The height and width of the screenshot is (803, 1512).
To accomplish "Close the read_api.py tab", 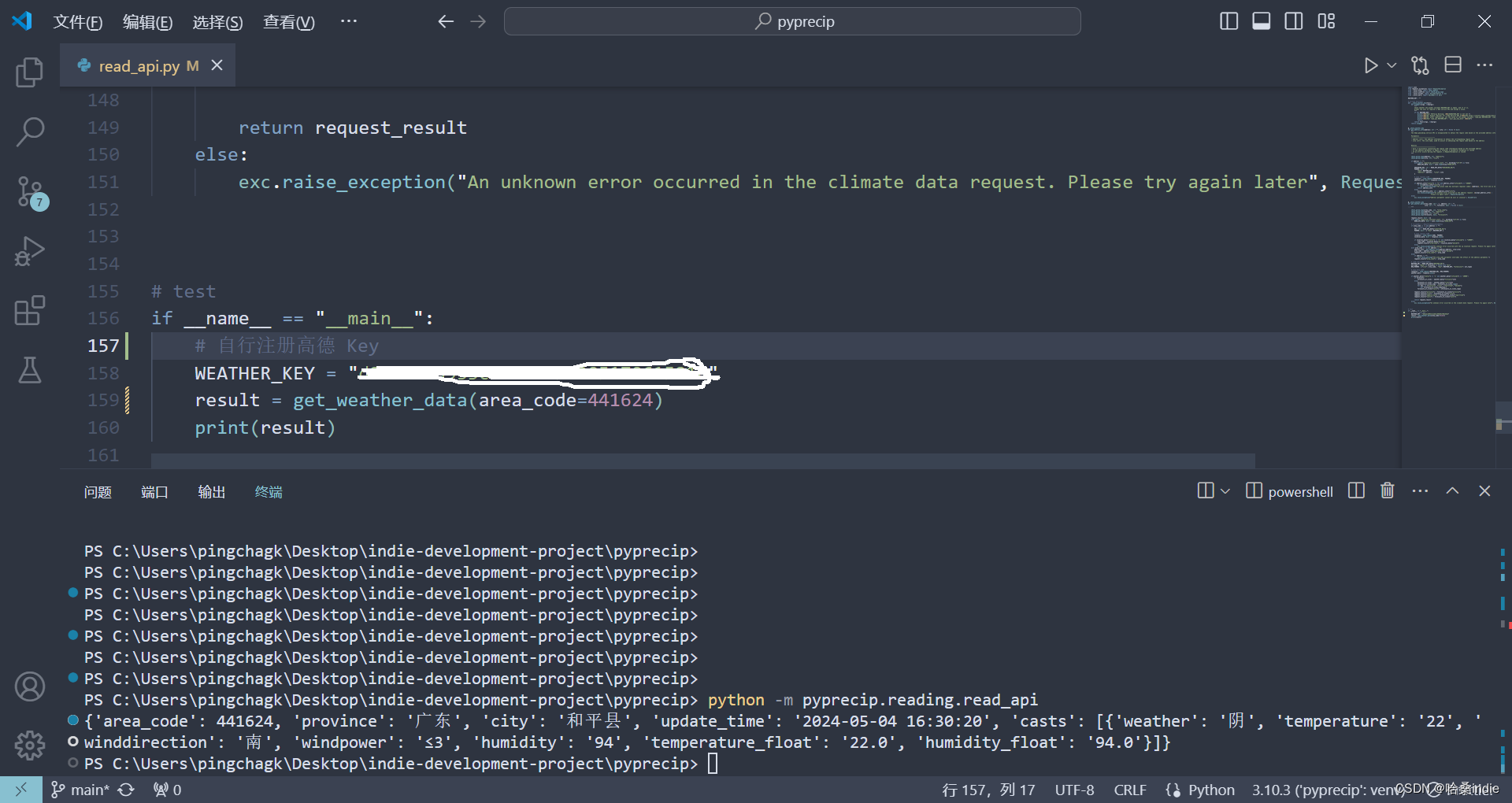I will coord(217,65).
